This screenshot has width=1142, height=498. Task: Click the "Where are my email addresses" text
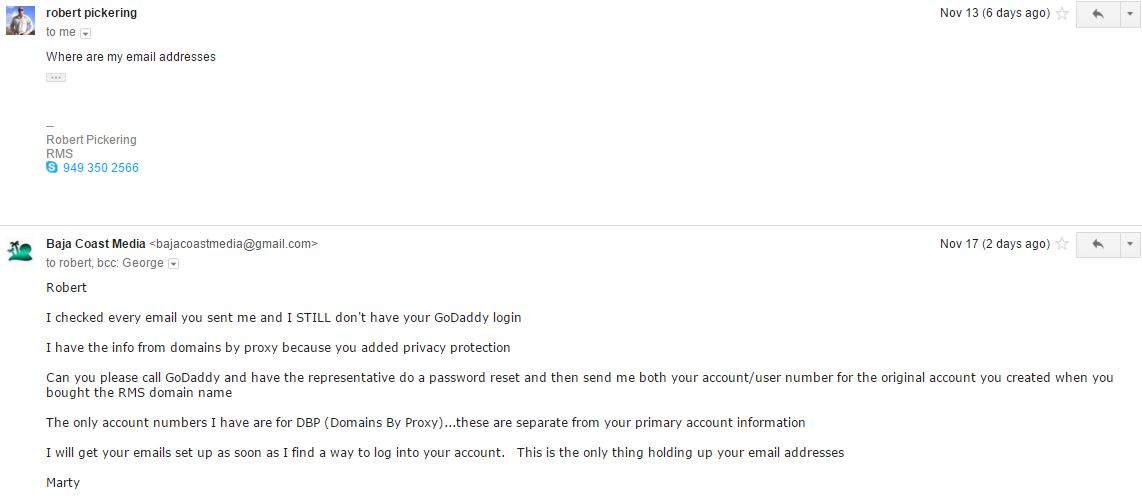[x=131, y=57]
